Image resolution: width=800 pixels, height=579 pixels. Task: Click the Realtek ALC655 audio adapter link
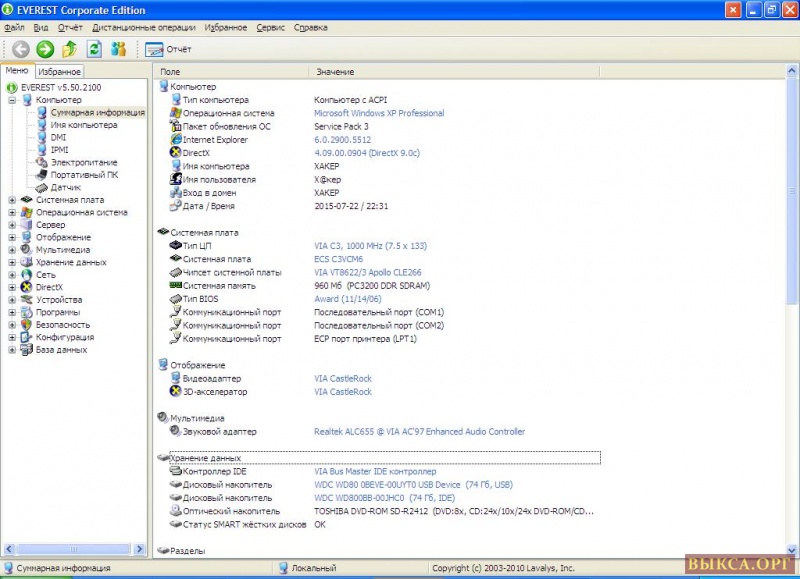tap(419, 432)
